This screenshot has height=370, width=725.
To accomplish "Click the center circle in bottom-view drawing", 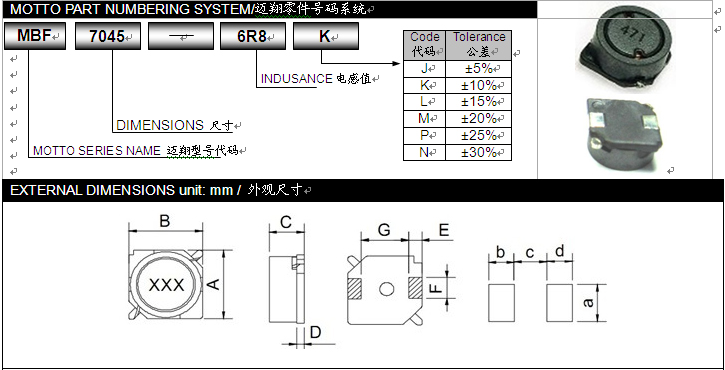I will coord(387,290).
